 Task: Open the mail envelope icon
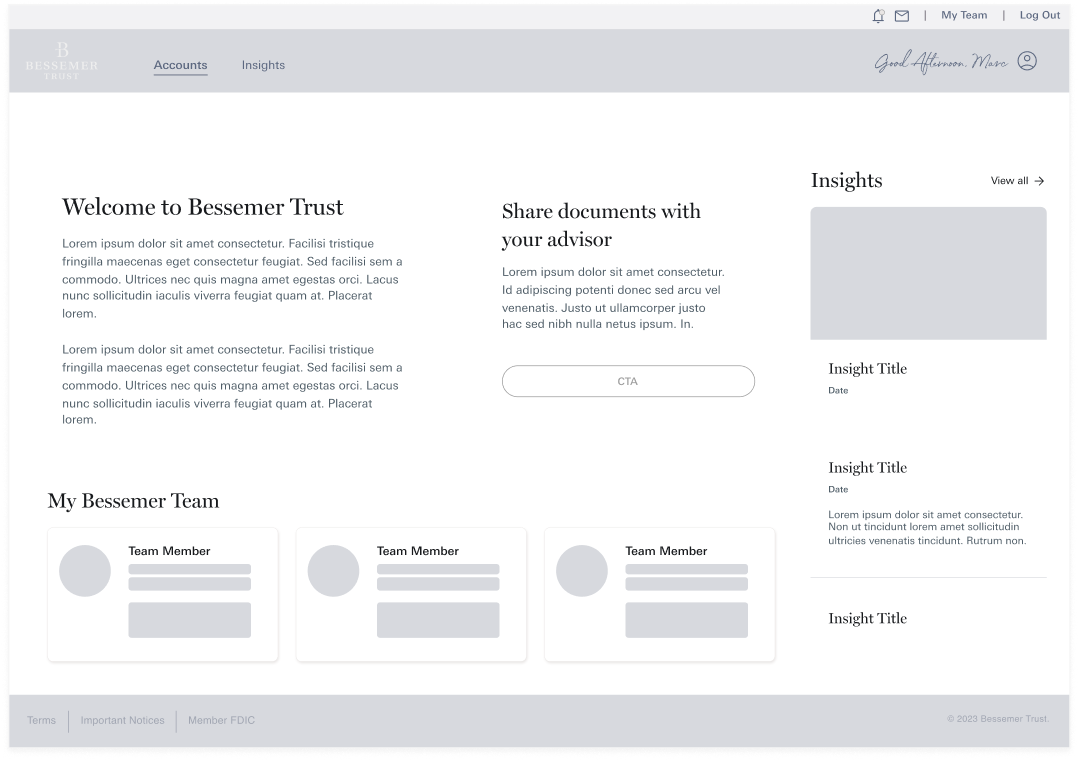click(x=901, y=16)
